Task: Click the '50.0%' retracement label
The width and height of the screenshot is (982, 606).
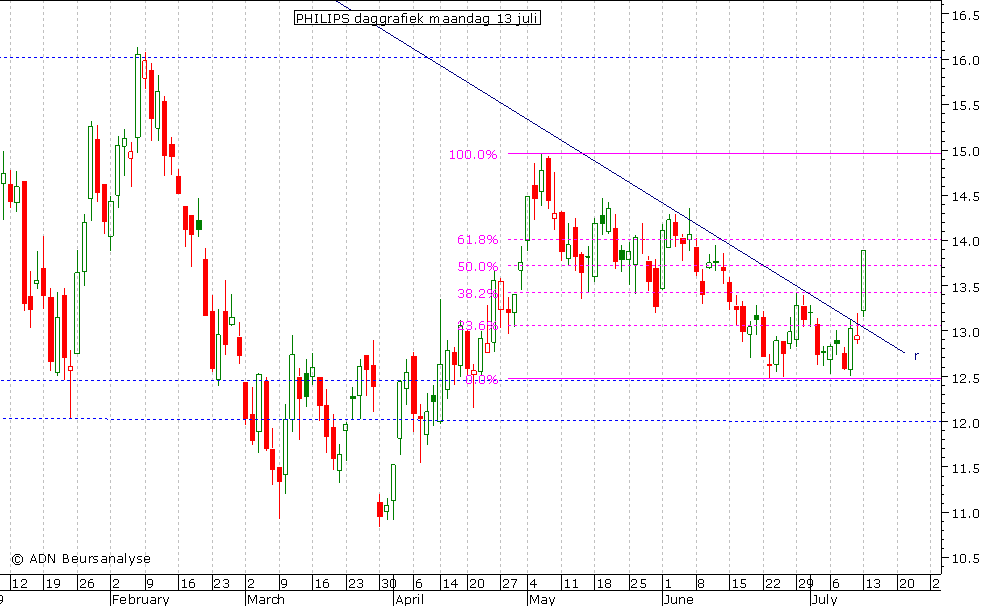Action: point(478,267)
